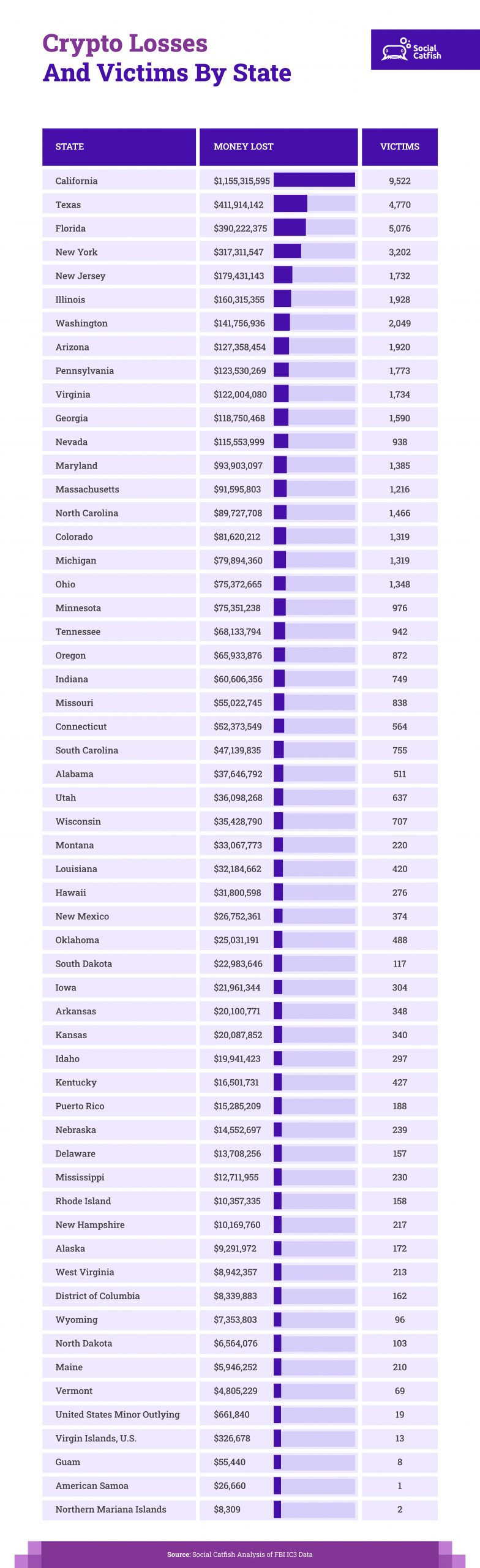Click the Crypto Losses title heading
Screen dimensions: 480x1568
[125, 43]
